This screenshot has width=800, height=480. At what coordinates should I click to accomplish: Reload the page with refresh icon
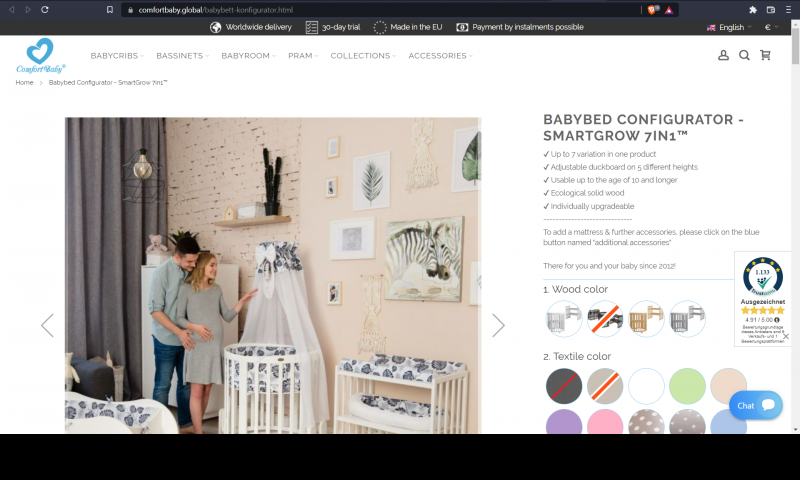pyautogui.click(x=45, y=10)
